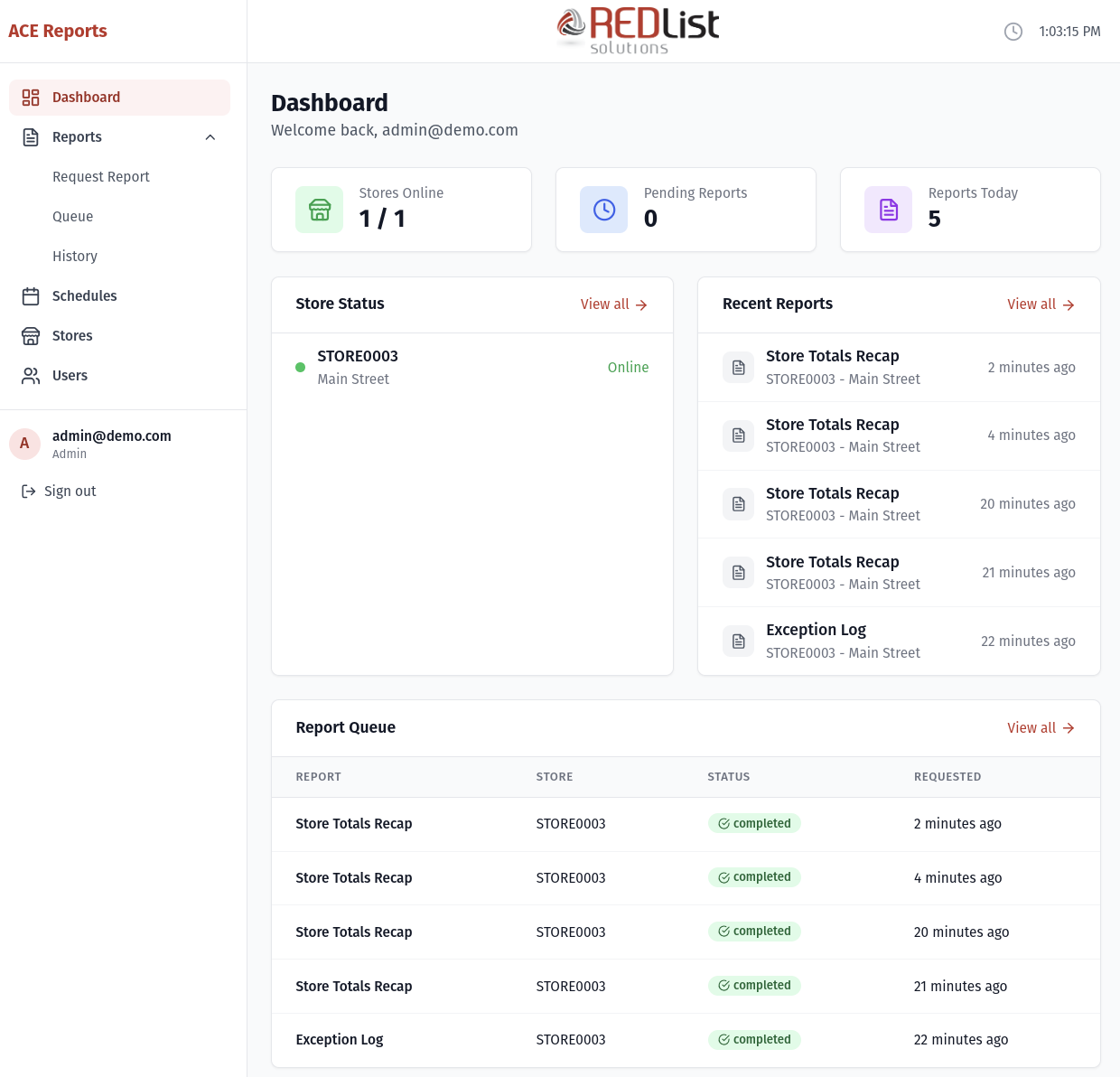Viewport: 1120px width, 1077px height.
Task: Open the full Report Queue via View all
Action: click(1040, 727)
